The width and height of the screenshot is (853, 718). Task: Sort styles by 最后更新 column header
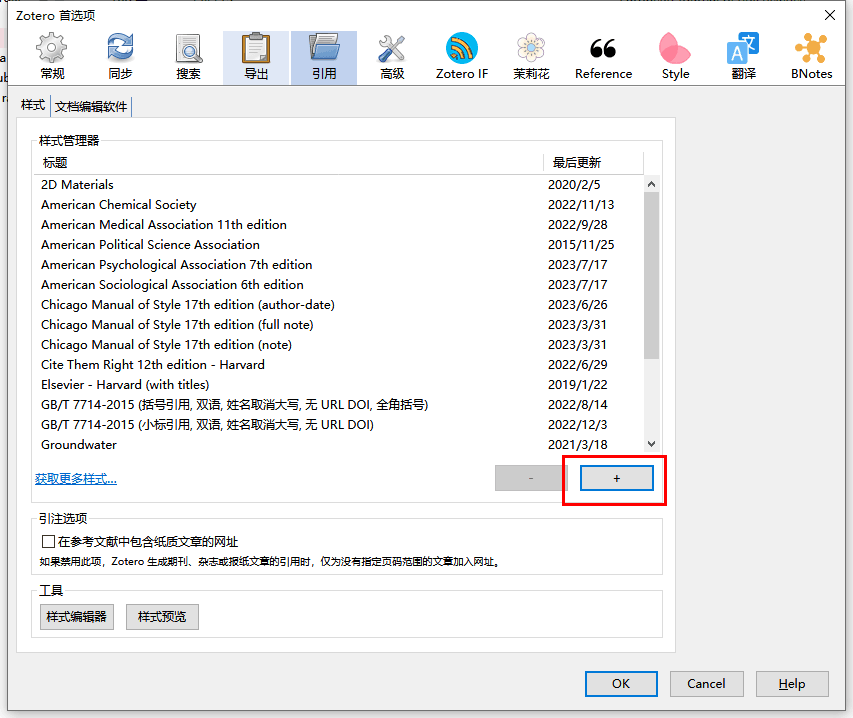(592, 162)
